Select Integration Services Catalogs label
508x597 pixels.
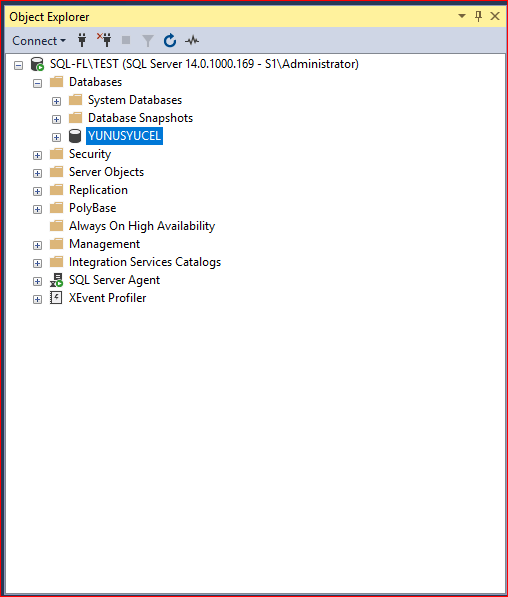click(x=145, y=262)
